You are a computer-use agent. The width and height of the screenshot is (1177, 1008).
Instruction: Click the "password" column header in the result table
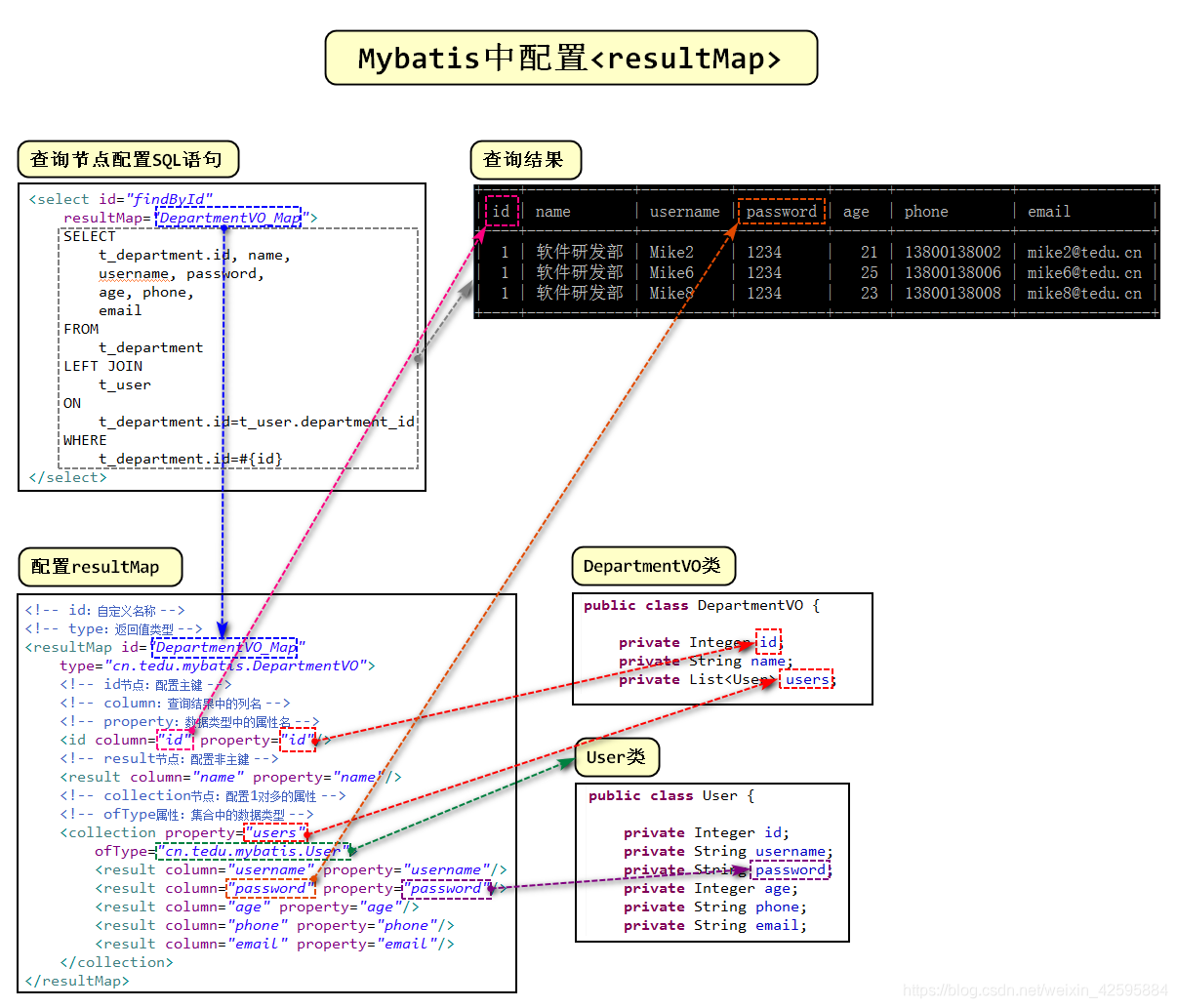782,211
